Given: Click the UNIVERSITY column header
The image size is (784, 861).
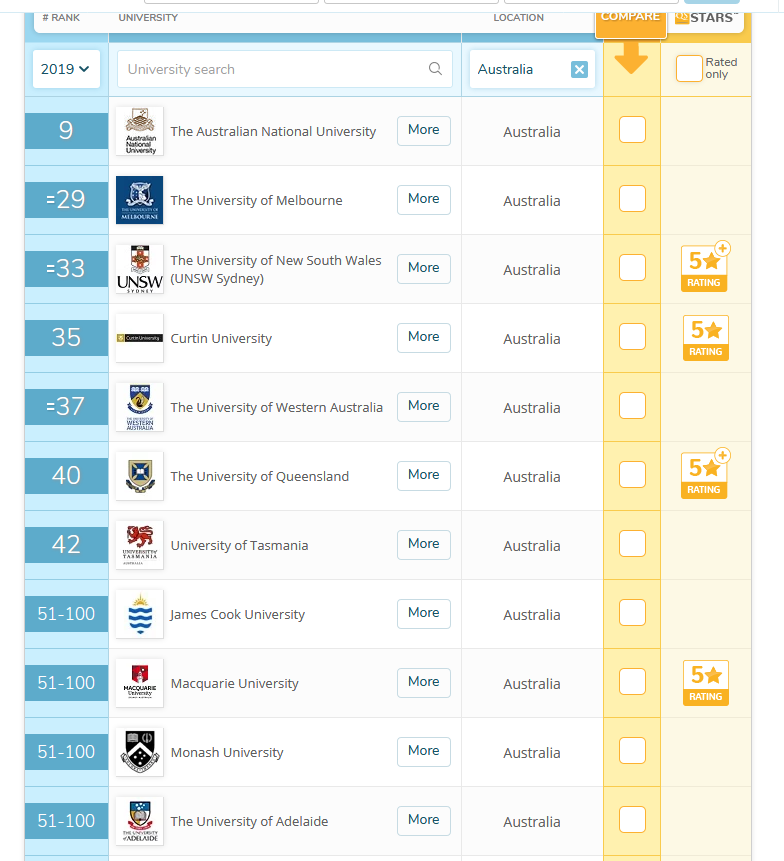Looking at the screenshot, I should coord(148,18).
